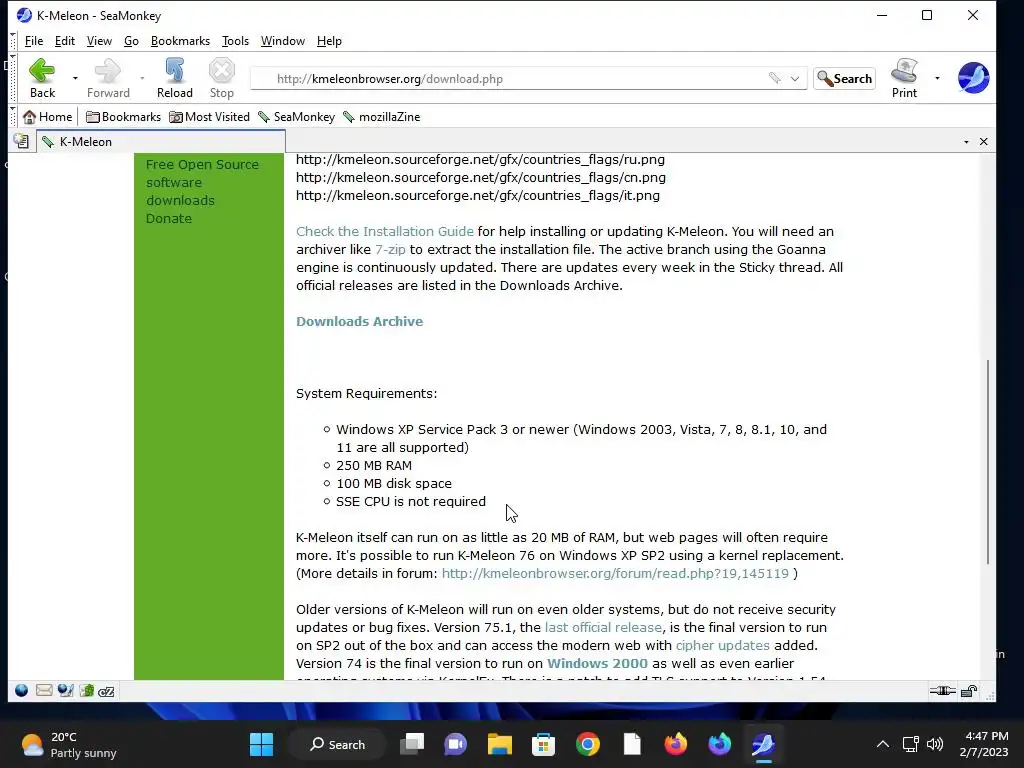Open Browser from status bar globe icon
Image resolution: width=1024 pixels, height=768 pixels.
(22, 690)
